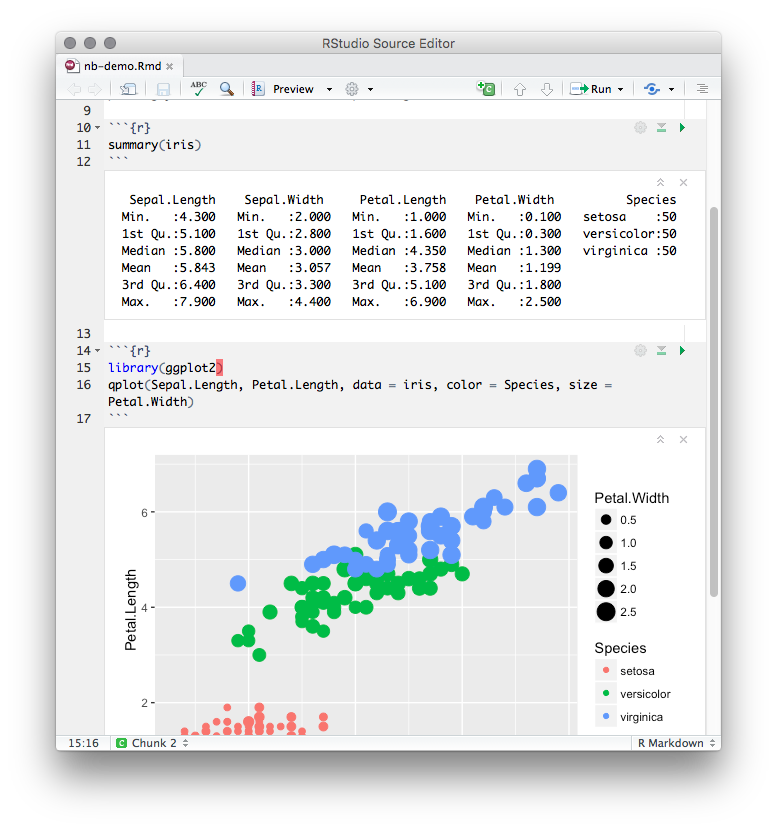The image size is (777, 831).
Task: Click the 15:16 cursor position indicator
Action: pyautogui.click(x=83, y=743)
